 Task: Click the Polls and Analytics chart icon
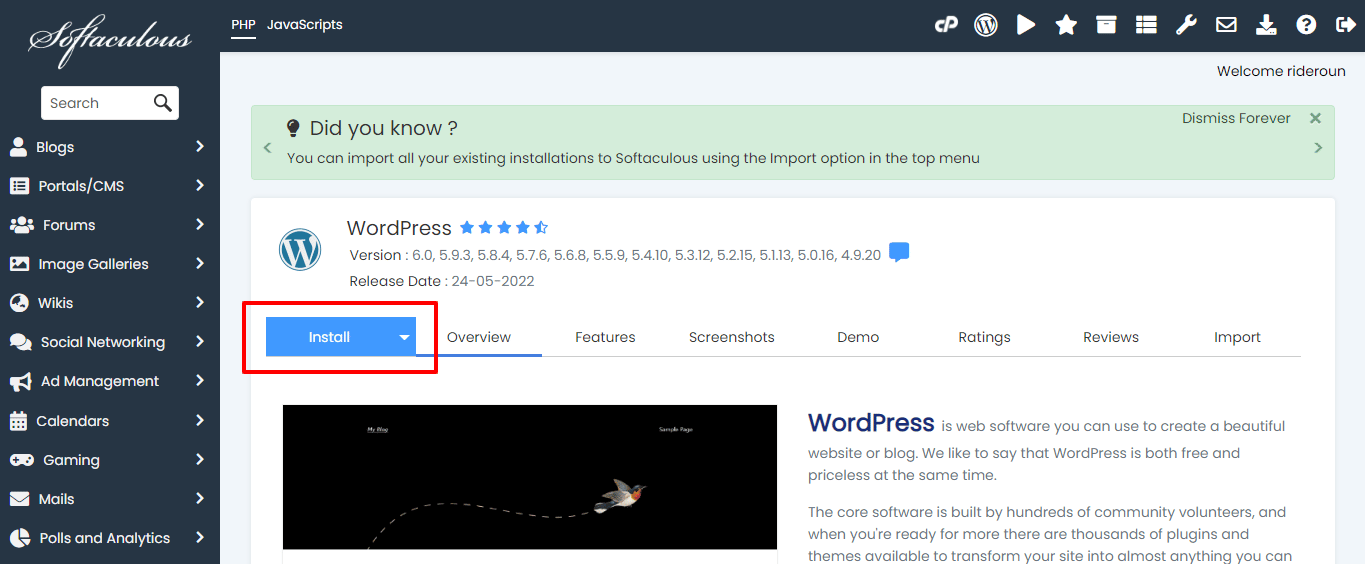coord(20,538)
